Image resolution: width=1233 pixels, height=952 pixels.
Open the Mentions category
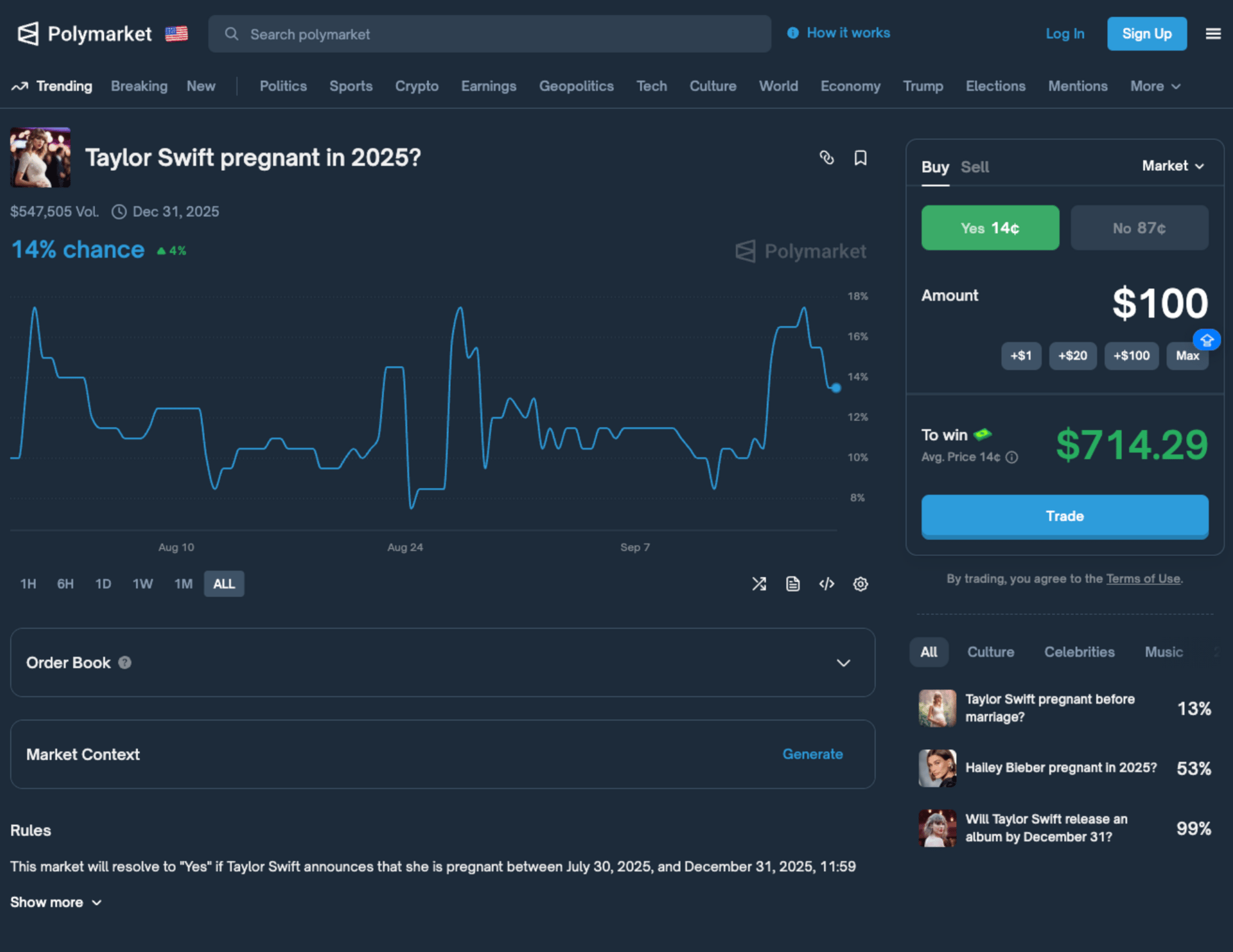pyautogui.click(x=1078, y=86)
